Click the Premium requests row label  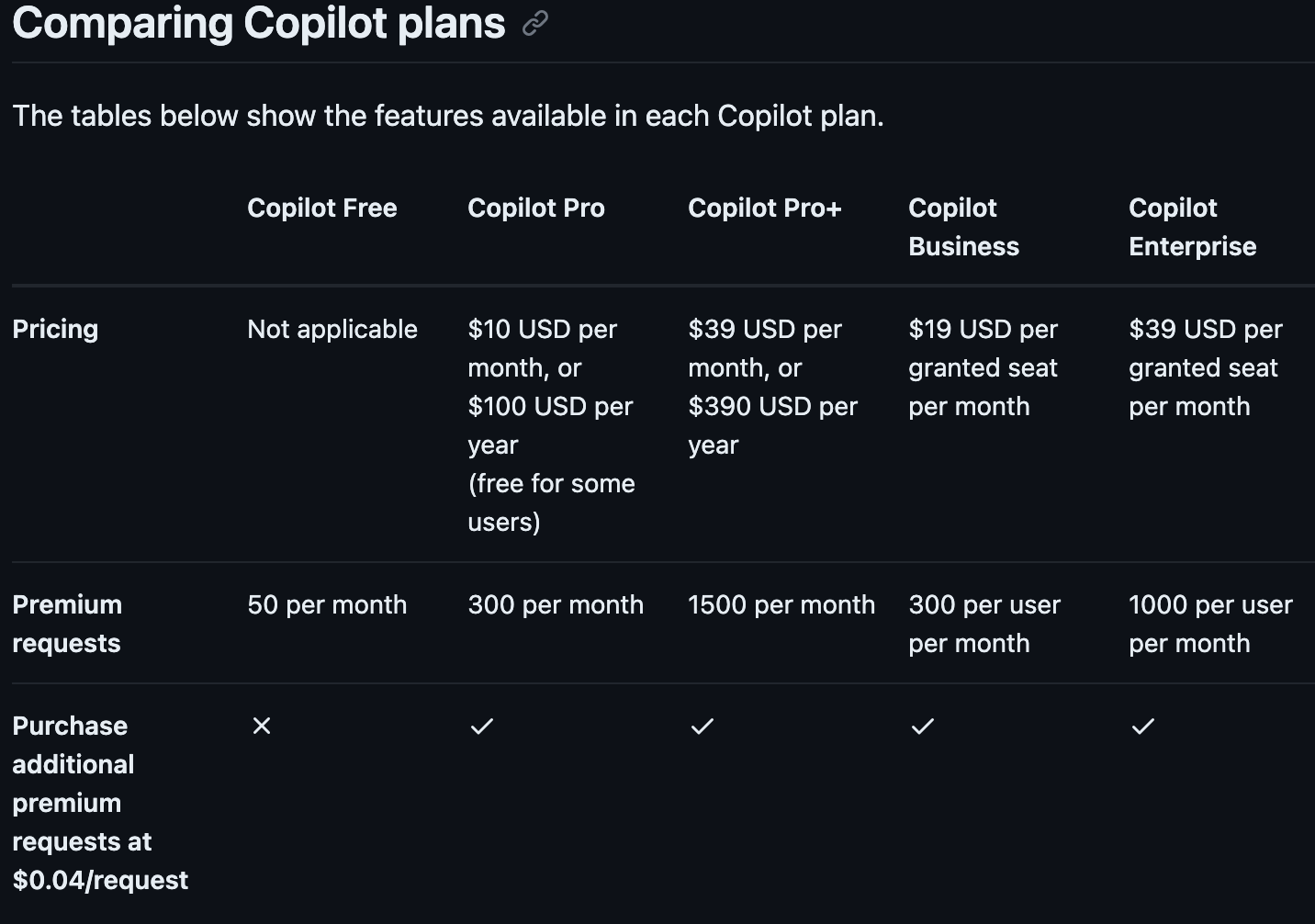coord(67,624)
